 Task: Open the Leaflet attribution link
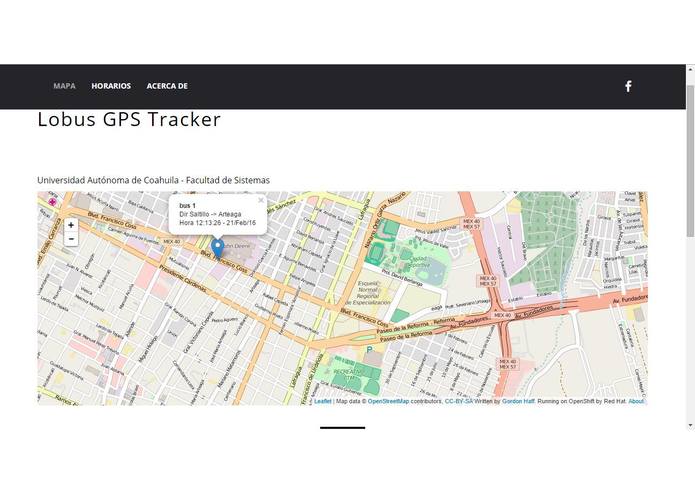click(x=323, y=401)
